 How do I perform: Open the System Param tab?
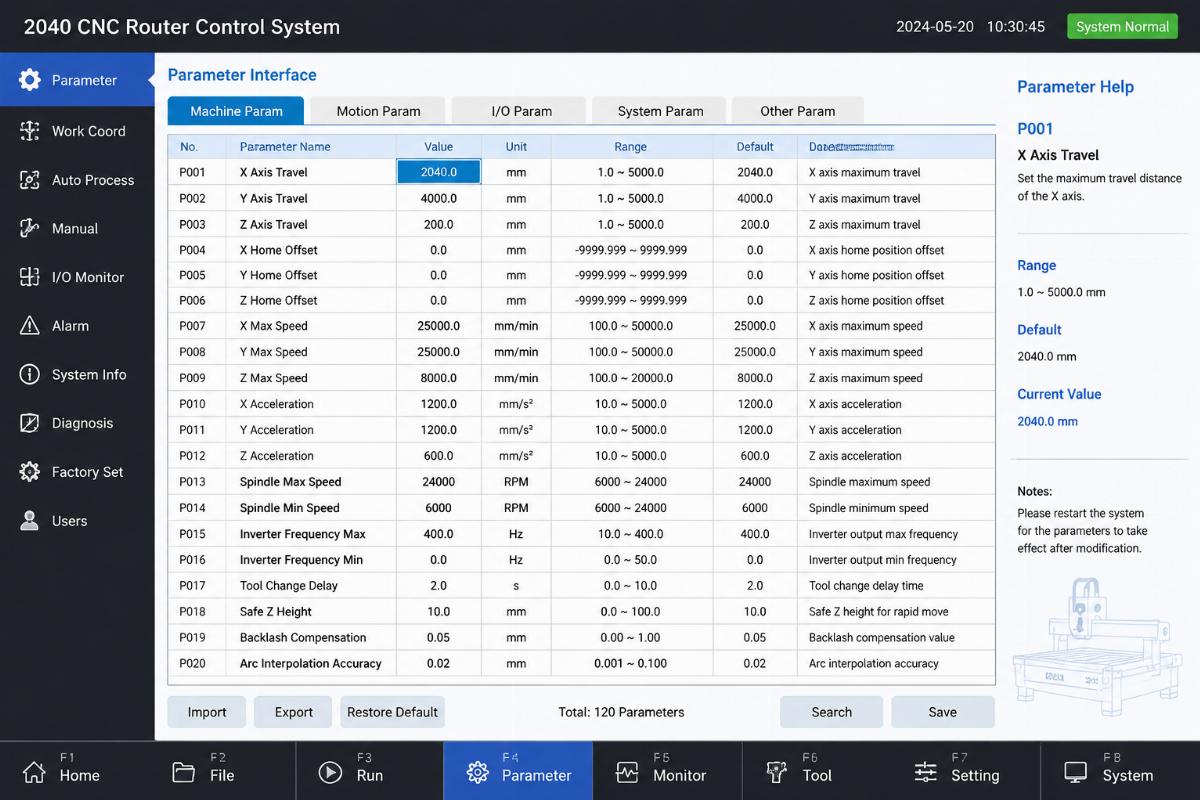[660, 111]
